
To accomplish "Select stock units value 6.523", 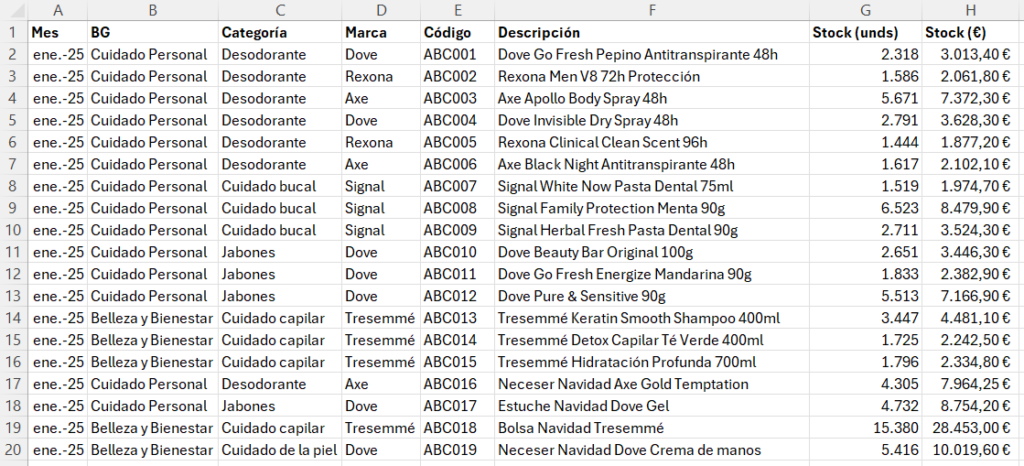I will [866, 208].
